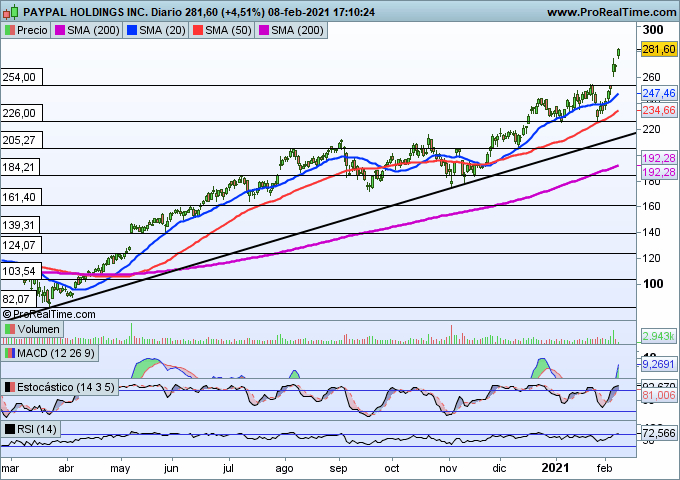Viewport: 680px width, 480px height.
Task: Click the Precio legend candle icon
Action: coord(10,30)
